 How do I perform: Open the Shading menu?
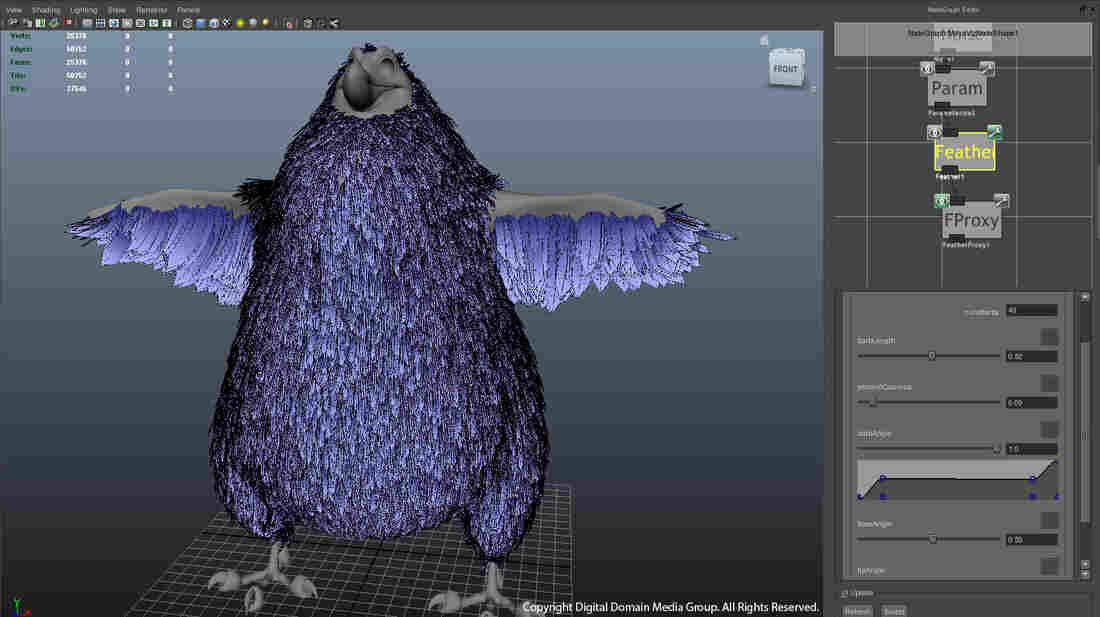click(x=46, y=10)
